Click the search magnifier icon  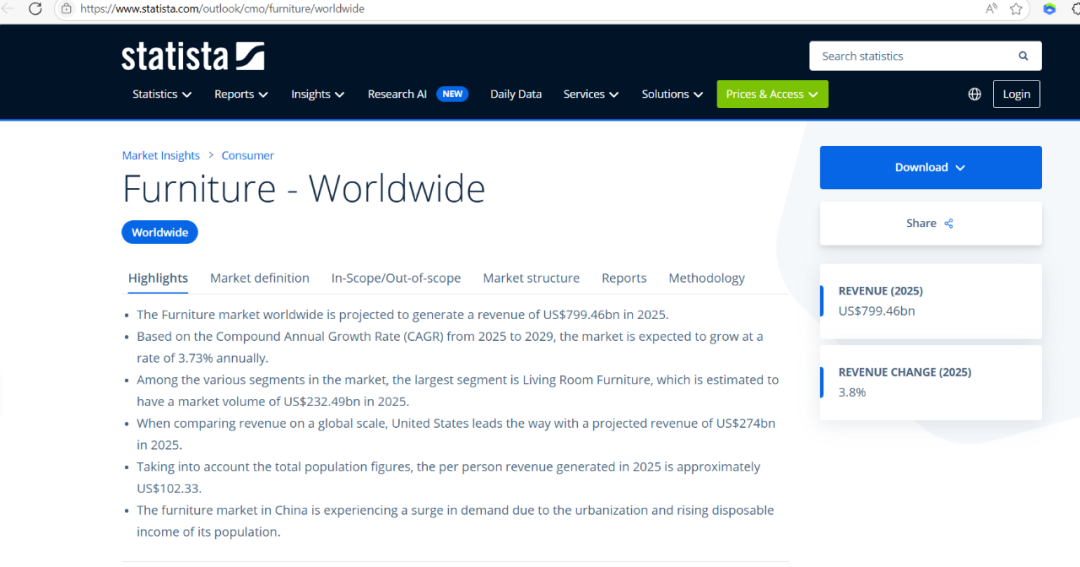click(x=1024, y=56)
